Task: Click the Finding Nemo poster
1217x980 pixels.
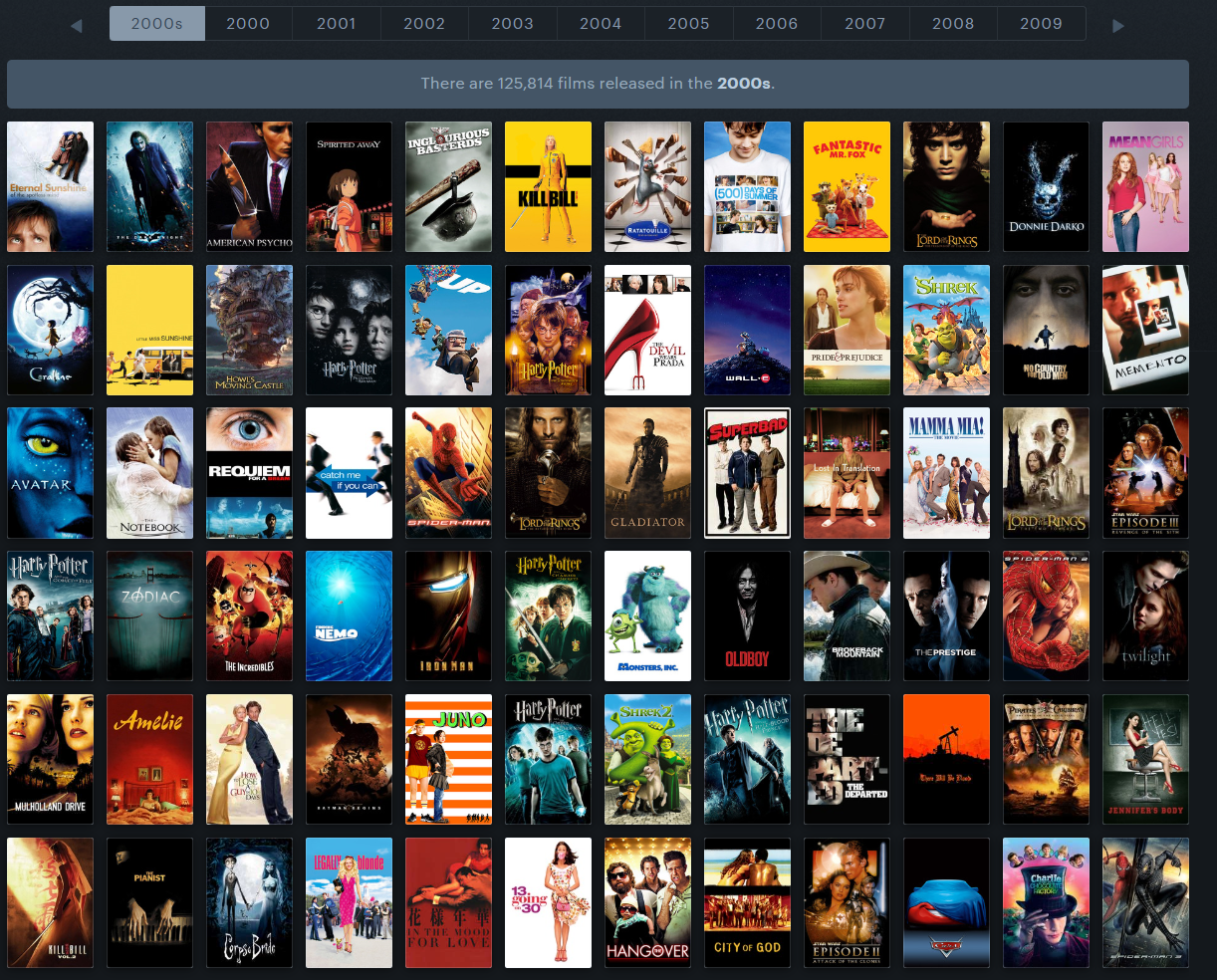Action: click(349, 616)
